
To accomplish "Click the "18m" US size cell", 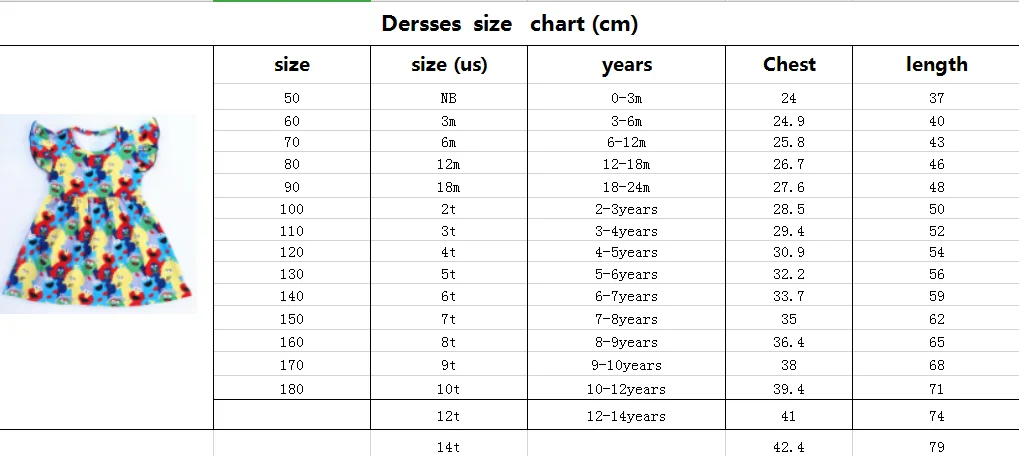I will coord(449,188).
